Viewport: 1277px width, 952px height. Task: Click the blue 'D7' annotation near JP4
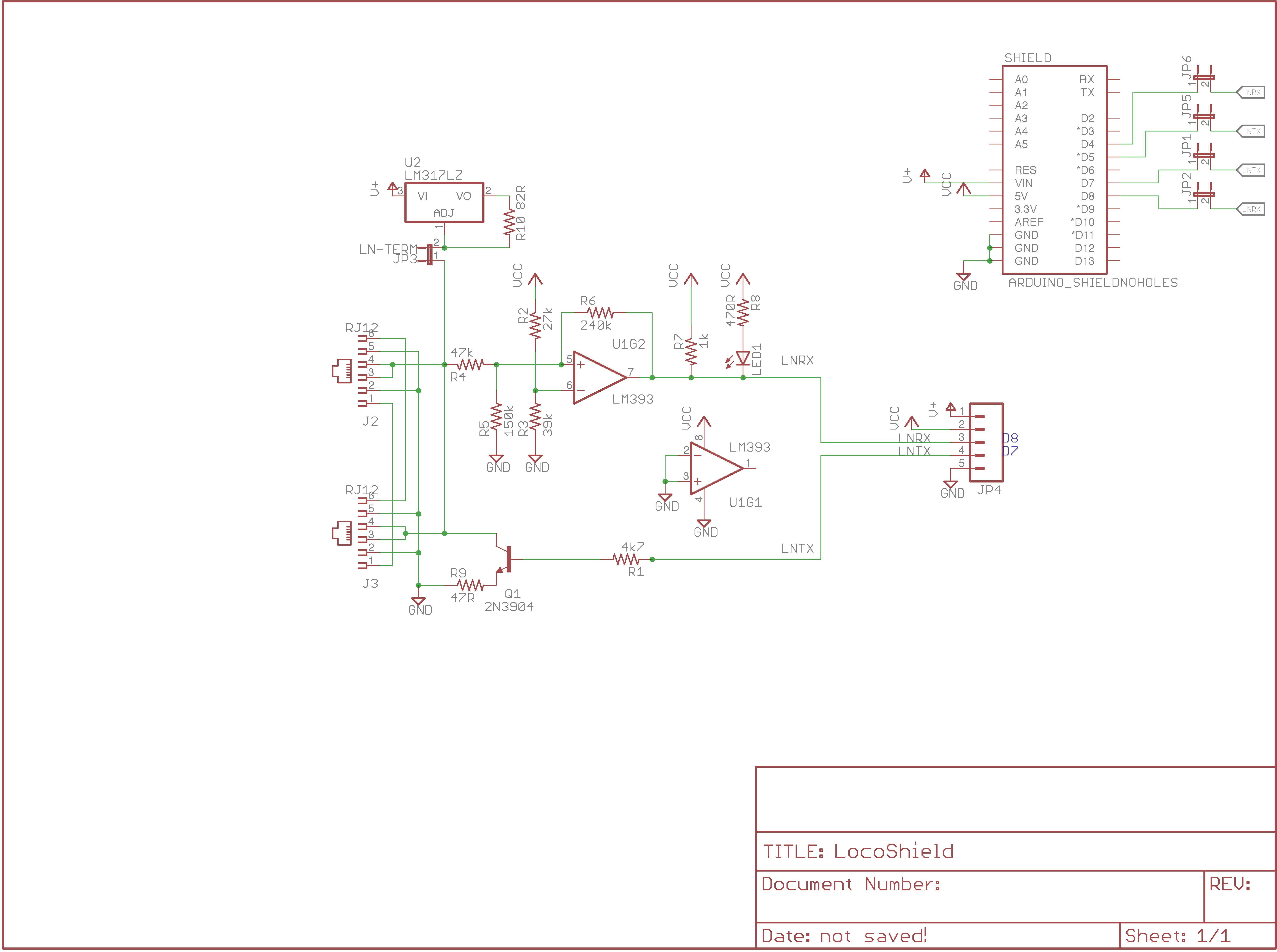tap(1010, 451)
